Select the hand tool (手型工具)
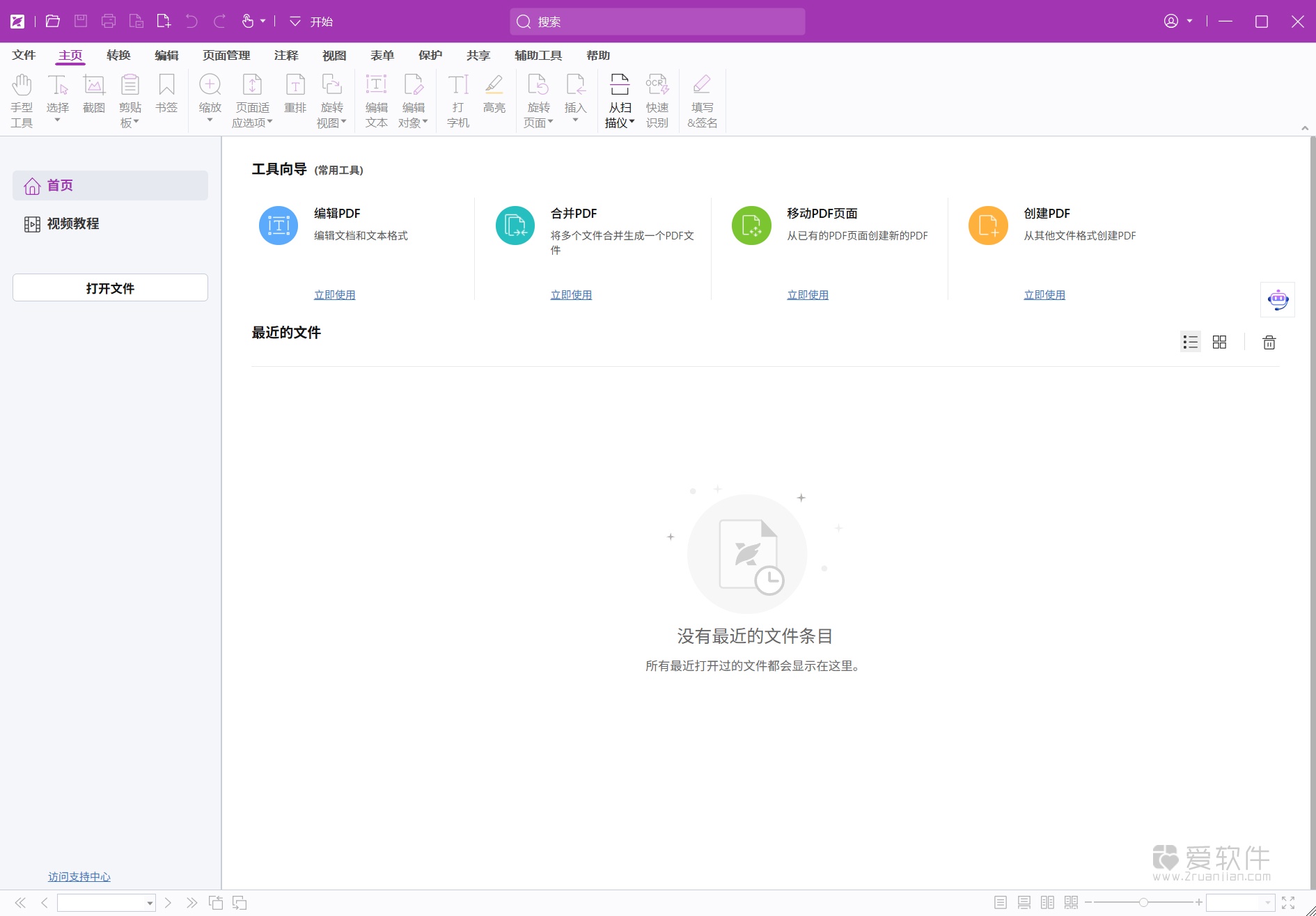The width and height of the screenshot is (1316, 916). [x=22, y=97]
